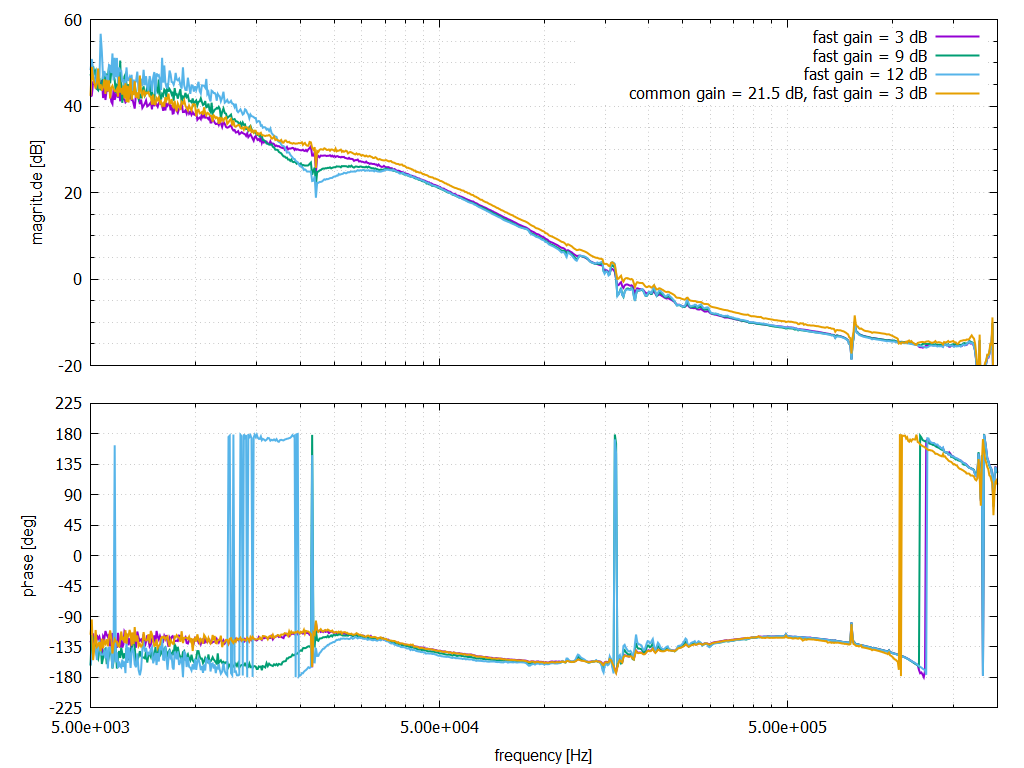1024x768 pixels.
Task: Toggle the 'fast gain = 9 dB' legend label
Action: [870, 55]
